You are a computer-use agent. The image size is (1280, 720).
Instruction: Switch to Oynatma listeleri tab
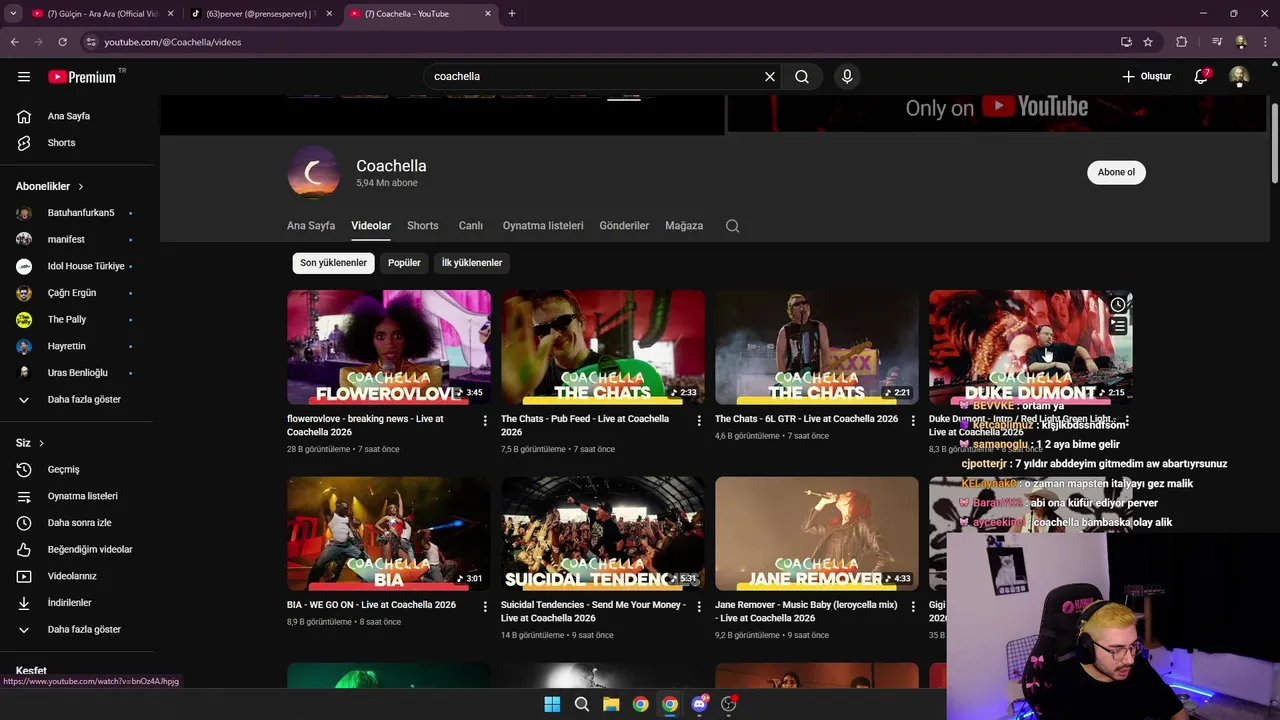(543, 226)
